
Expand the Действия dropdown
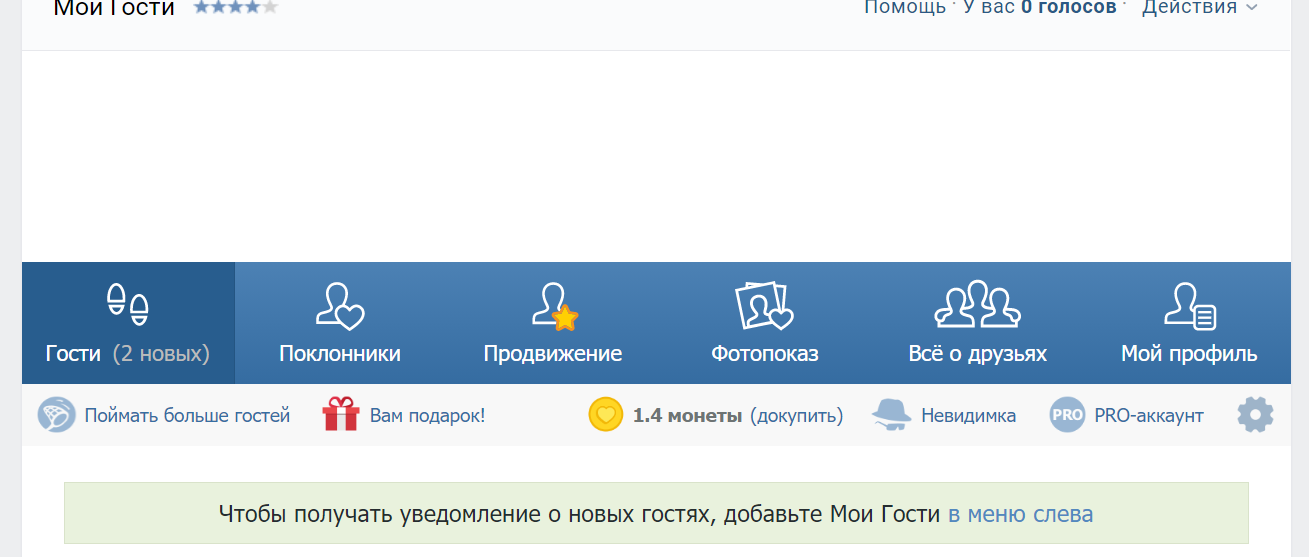click(x=1199, y=8)
